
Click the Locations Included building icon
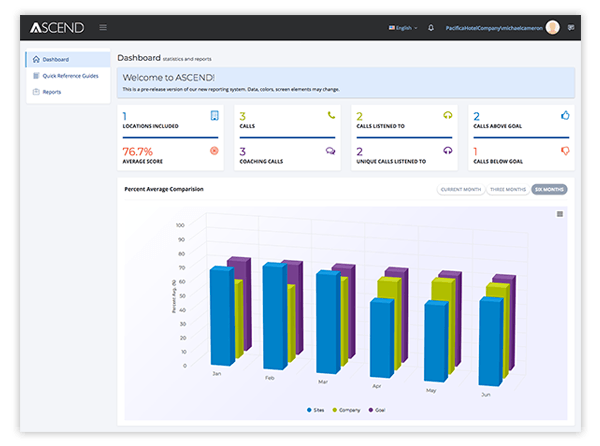(x=215, y=116)
